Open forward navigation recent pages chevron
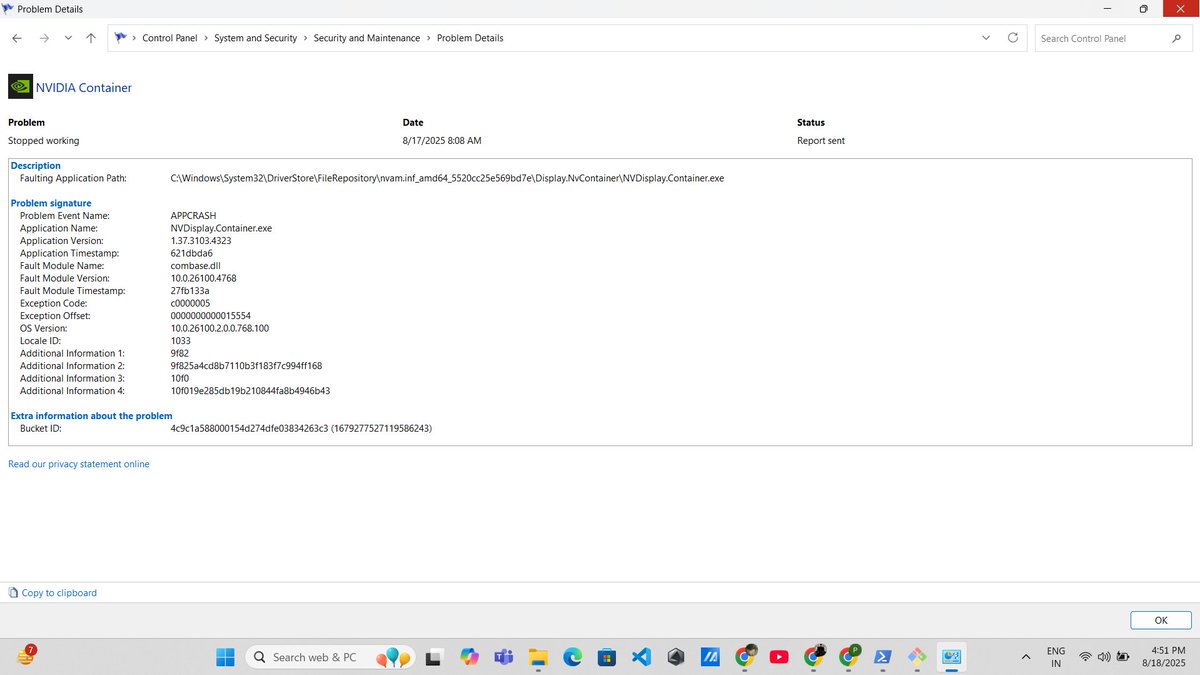 click(68, 37)
